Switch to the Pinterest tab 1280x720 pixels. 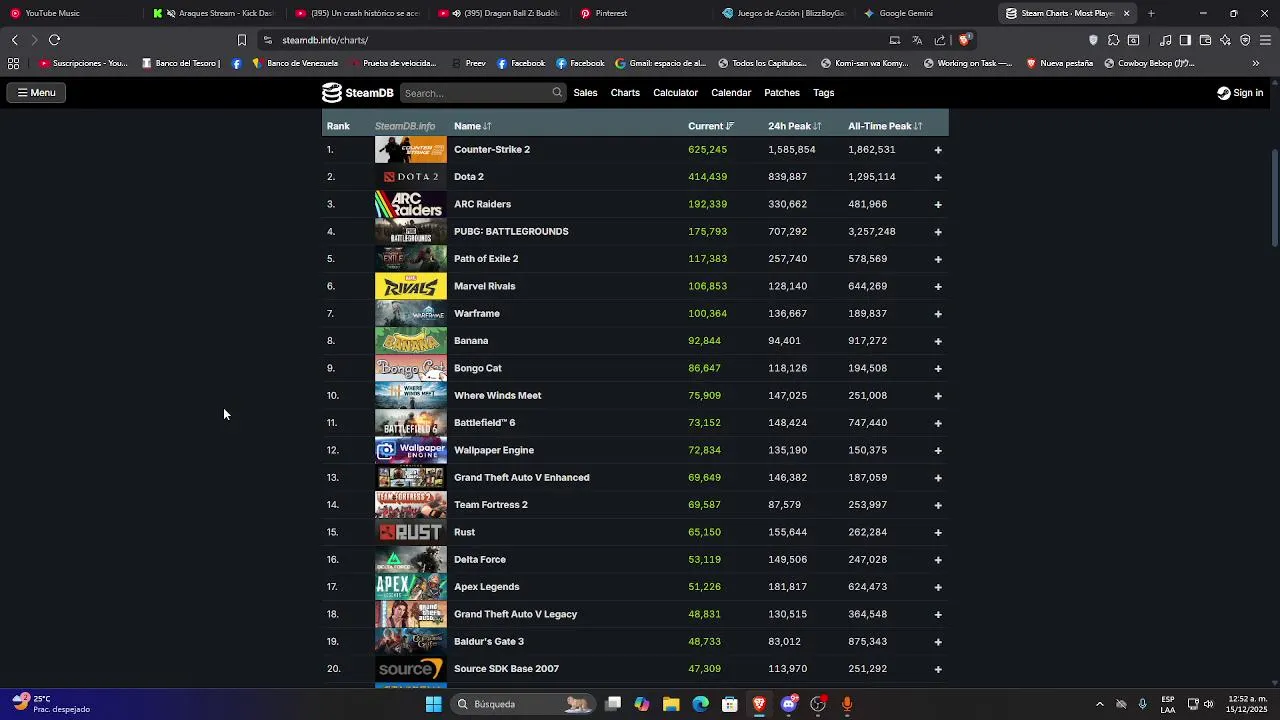[x=645, y=13]
